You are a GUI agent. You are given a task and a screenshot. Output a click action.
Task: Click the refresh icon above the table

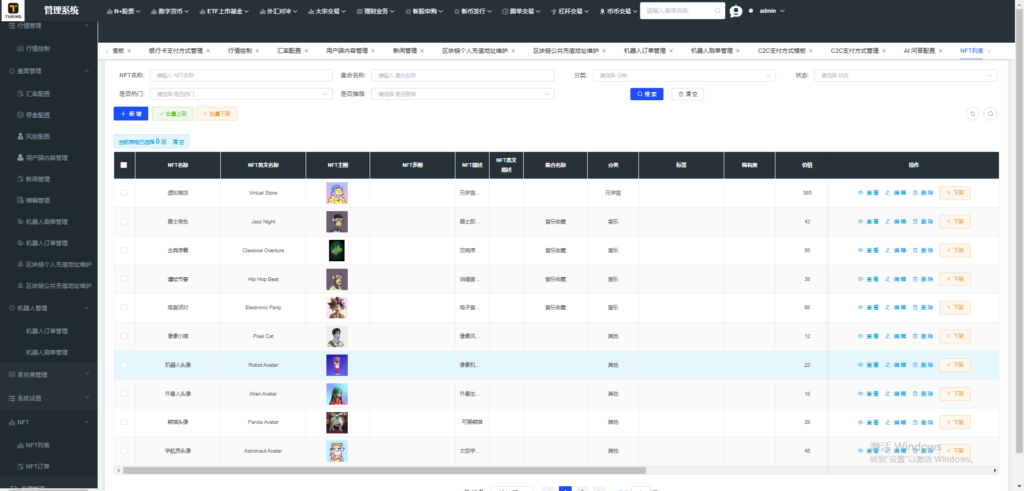coord(972,114)
